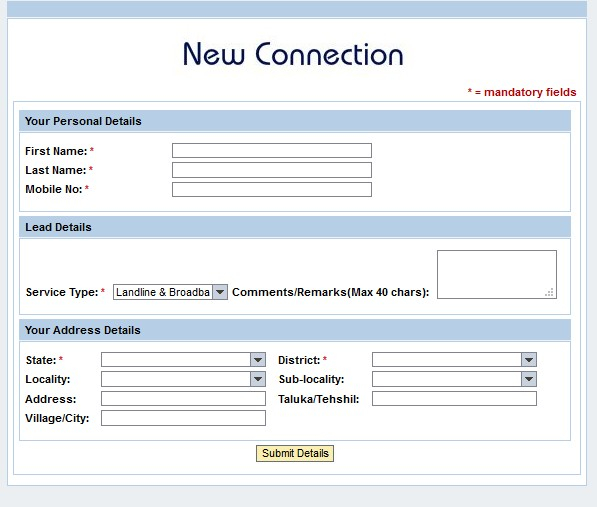Select the Mobile No input field

pyautogui.click(x=272, y=190)
